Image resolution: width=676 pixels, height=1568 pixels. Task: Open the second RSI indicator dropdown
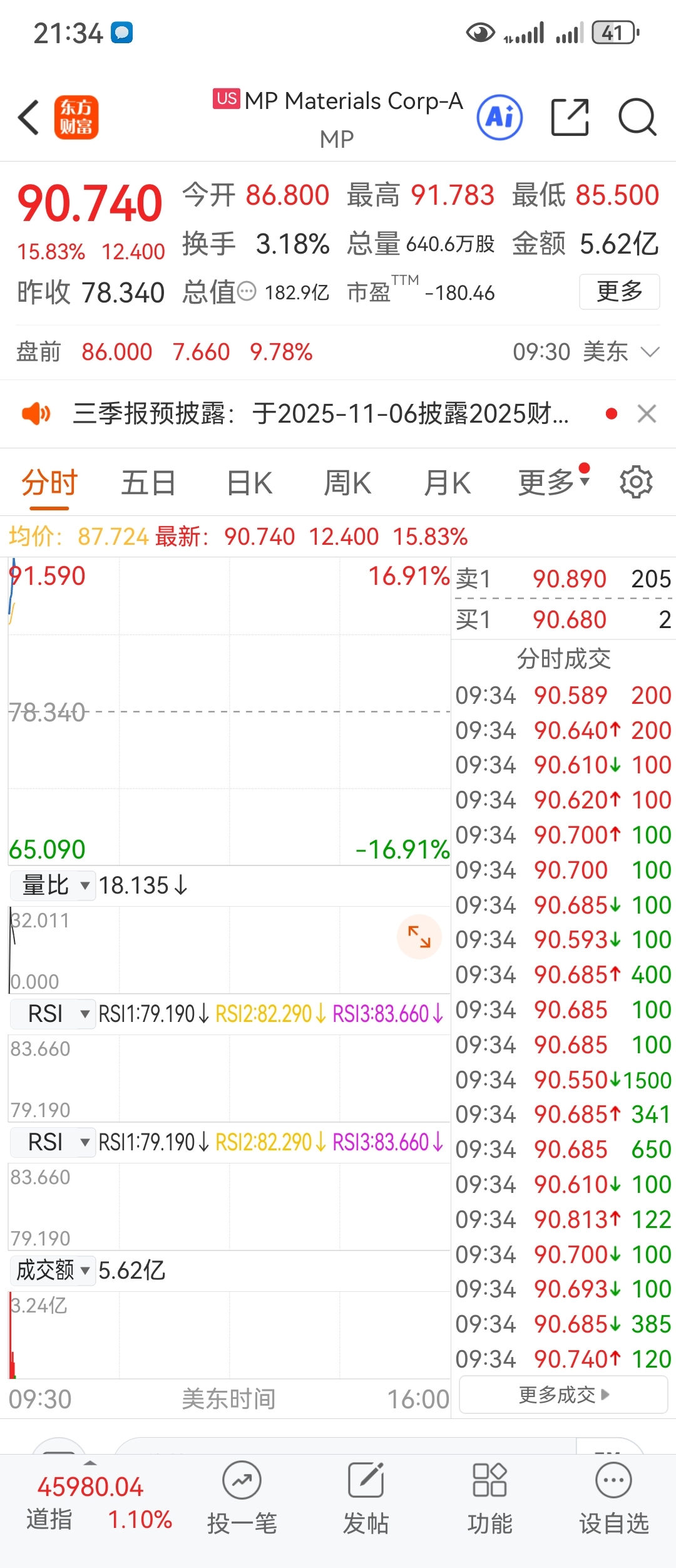coord(53,1142)
